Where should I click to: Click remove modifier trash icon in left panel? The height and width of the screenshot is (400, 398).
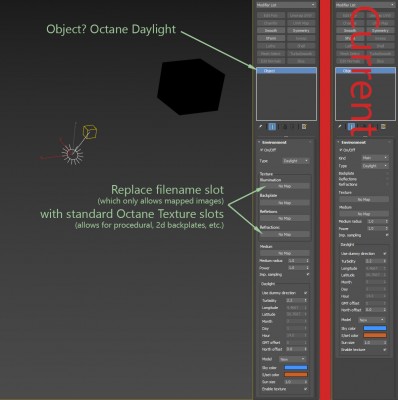(x=293, y=127)
